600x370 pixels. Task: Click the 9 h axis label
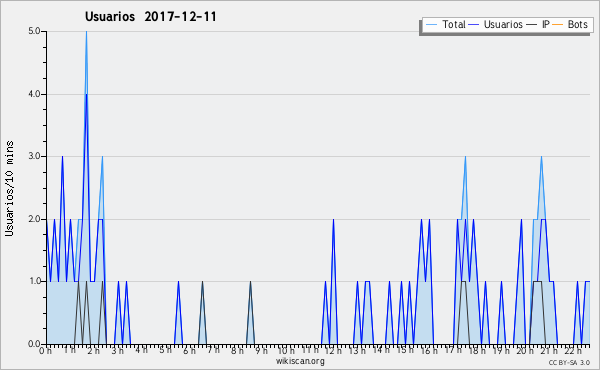point(261,350)
